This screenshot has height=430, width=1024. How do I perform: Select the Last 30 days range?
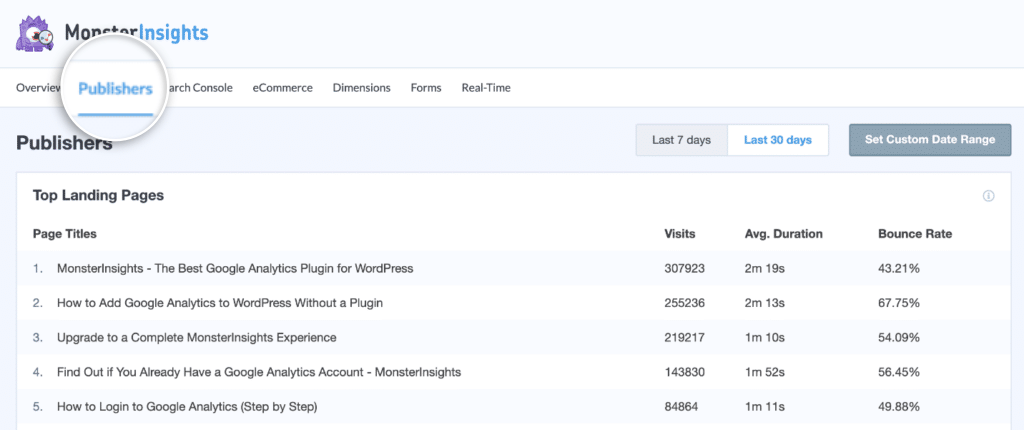pos(778,140)
